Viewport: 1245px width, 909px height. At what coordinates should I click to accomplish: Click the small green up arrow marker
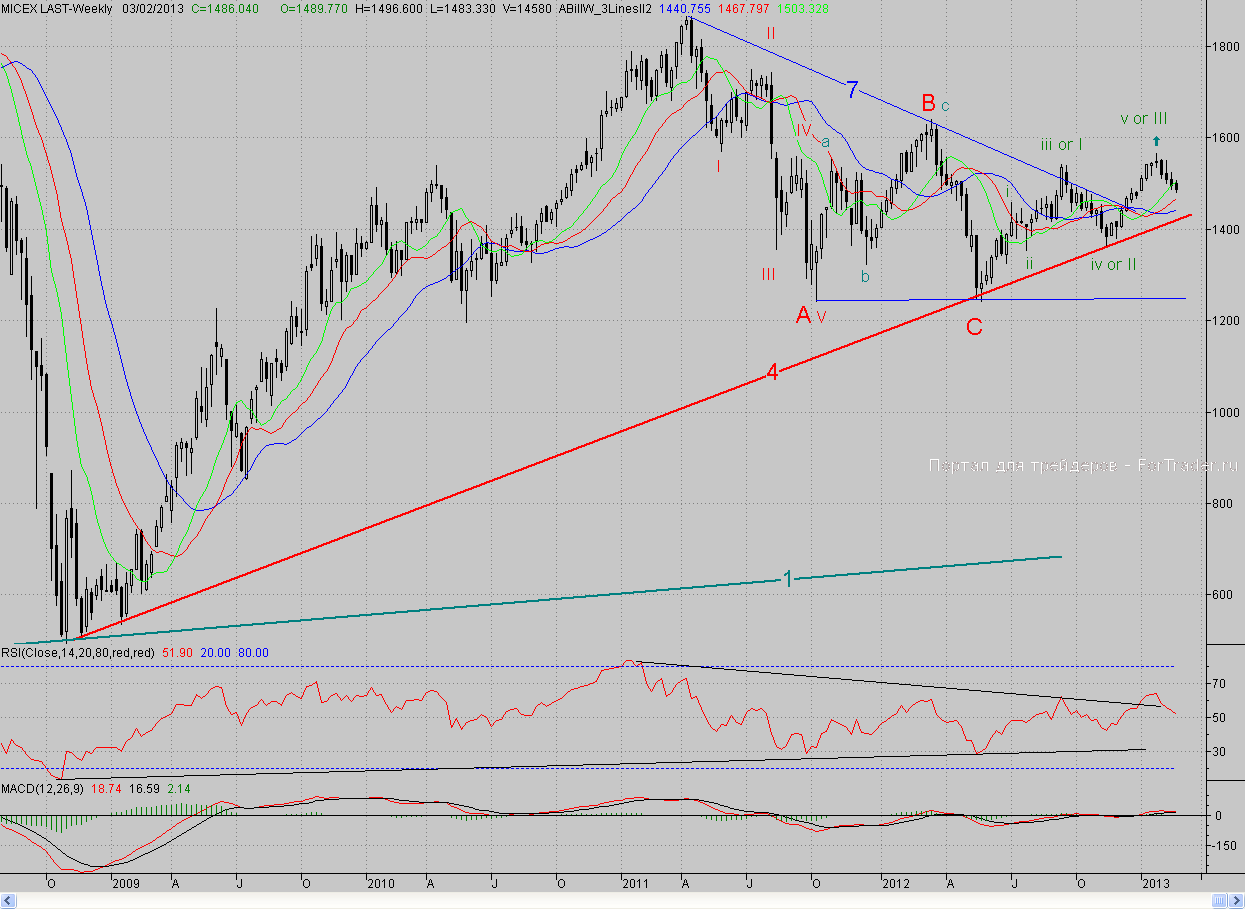coord(1156,141)
